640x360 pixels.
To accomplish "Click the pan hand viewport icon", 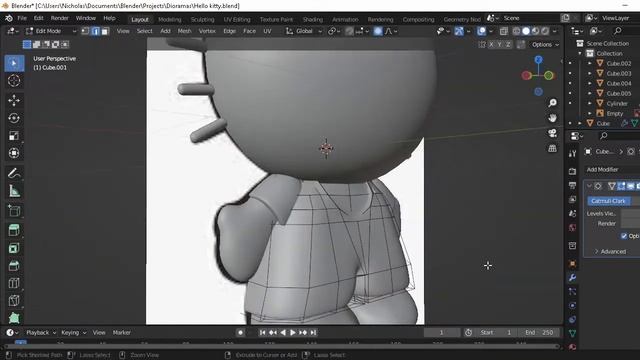I will click(552, 118).
